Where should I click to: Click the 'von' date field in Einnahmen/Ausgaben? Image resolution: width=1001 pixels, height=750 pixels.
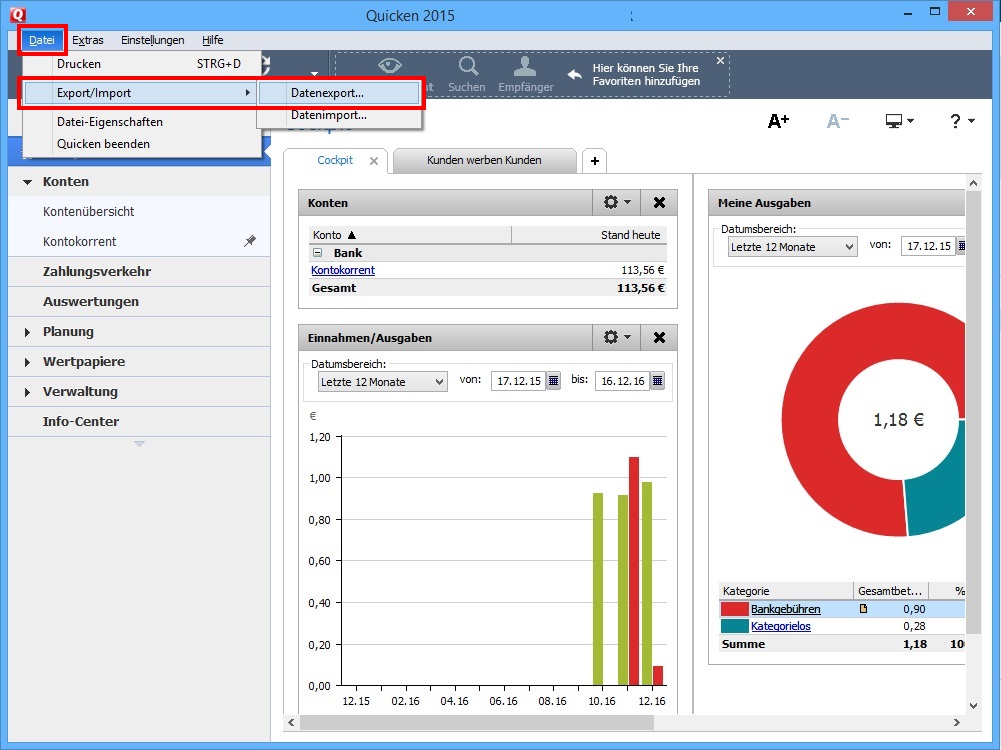(x=517, y=381)
